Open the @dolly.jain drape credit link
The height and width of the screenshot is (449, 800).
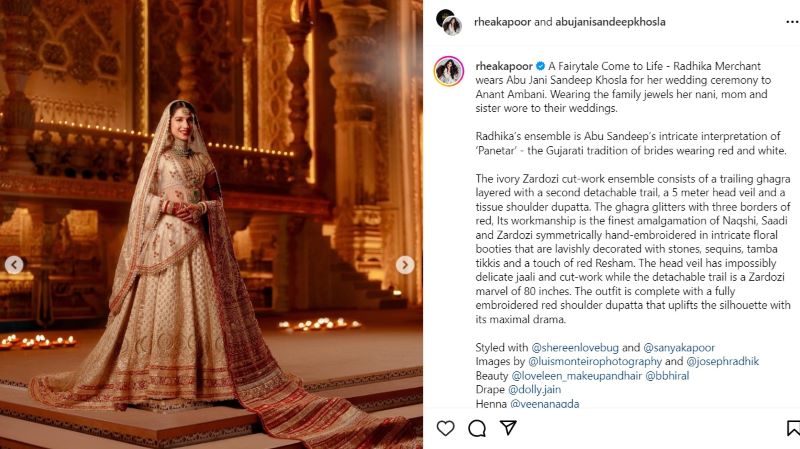(x=535, y=389)
